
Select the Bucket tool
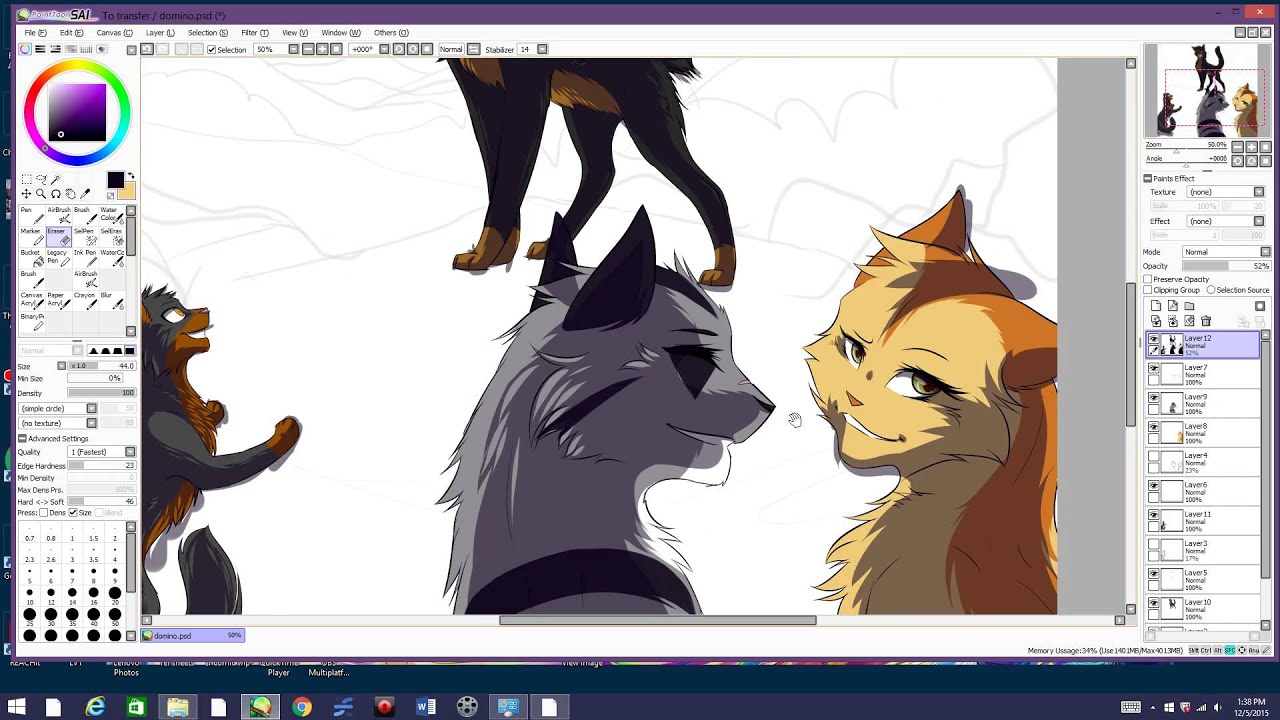point(32,258)
